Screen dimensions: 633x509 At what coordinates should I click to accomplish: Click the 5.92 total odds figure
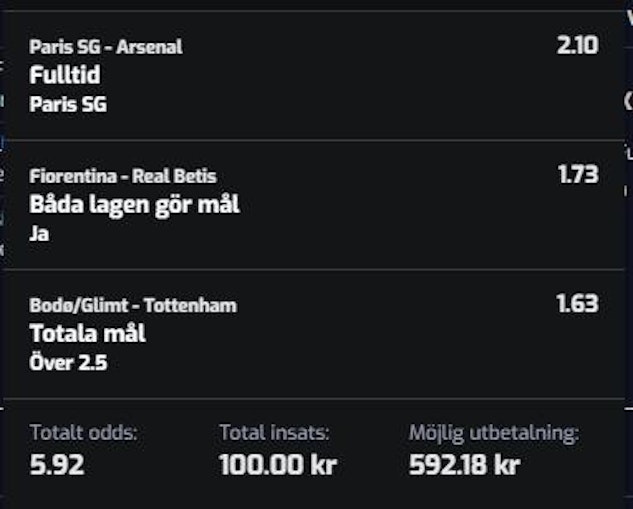click(x=57, y=465)
